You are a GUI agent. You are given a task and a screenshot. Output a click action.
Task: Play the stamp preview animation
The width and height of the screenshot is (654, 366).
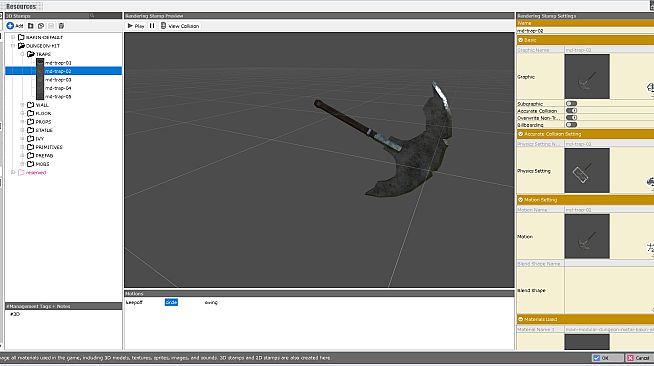coord(136,26)
